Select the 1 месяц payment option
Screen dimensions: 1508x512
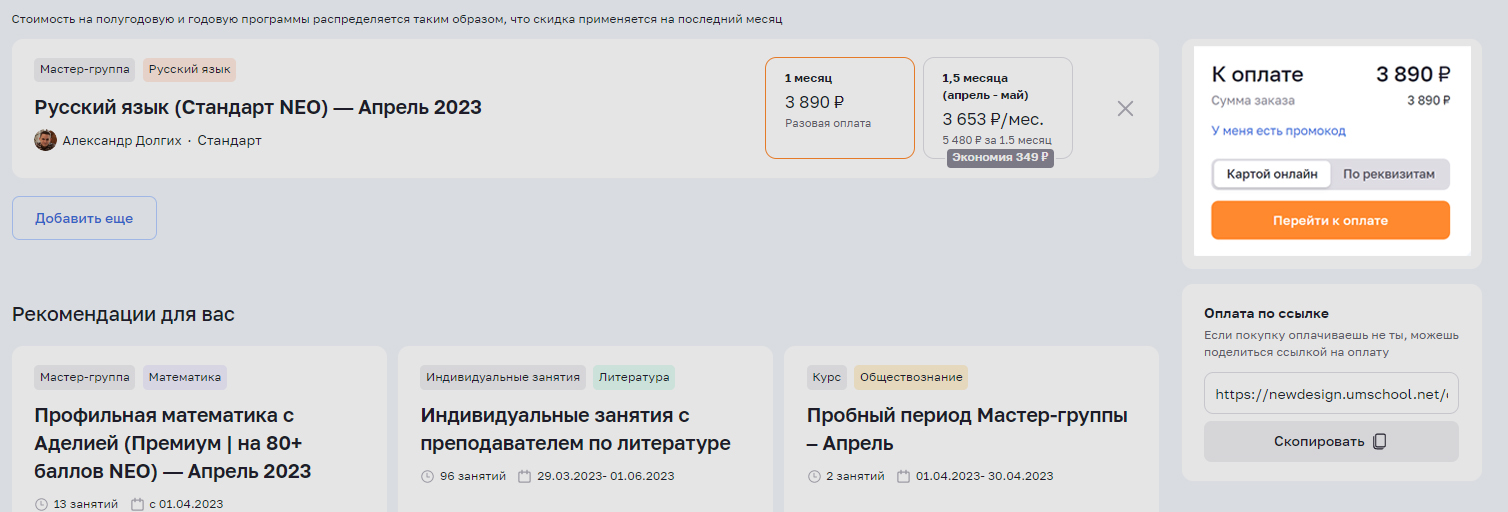click(x=840, y=108)
